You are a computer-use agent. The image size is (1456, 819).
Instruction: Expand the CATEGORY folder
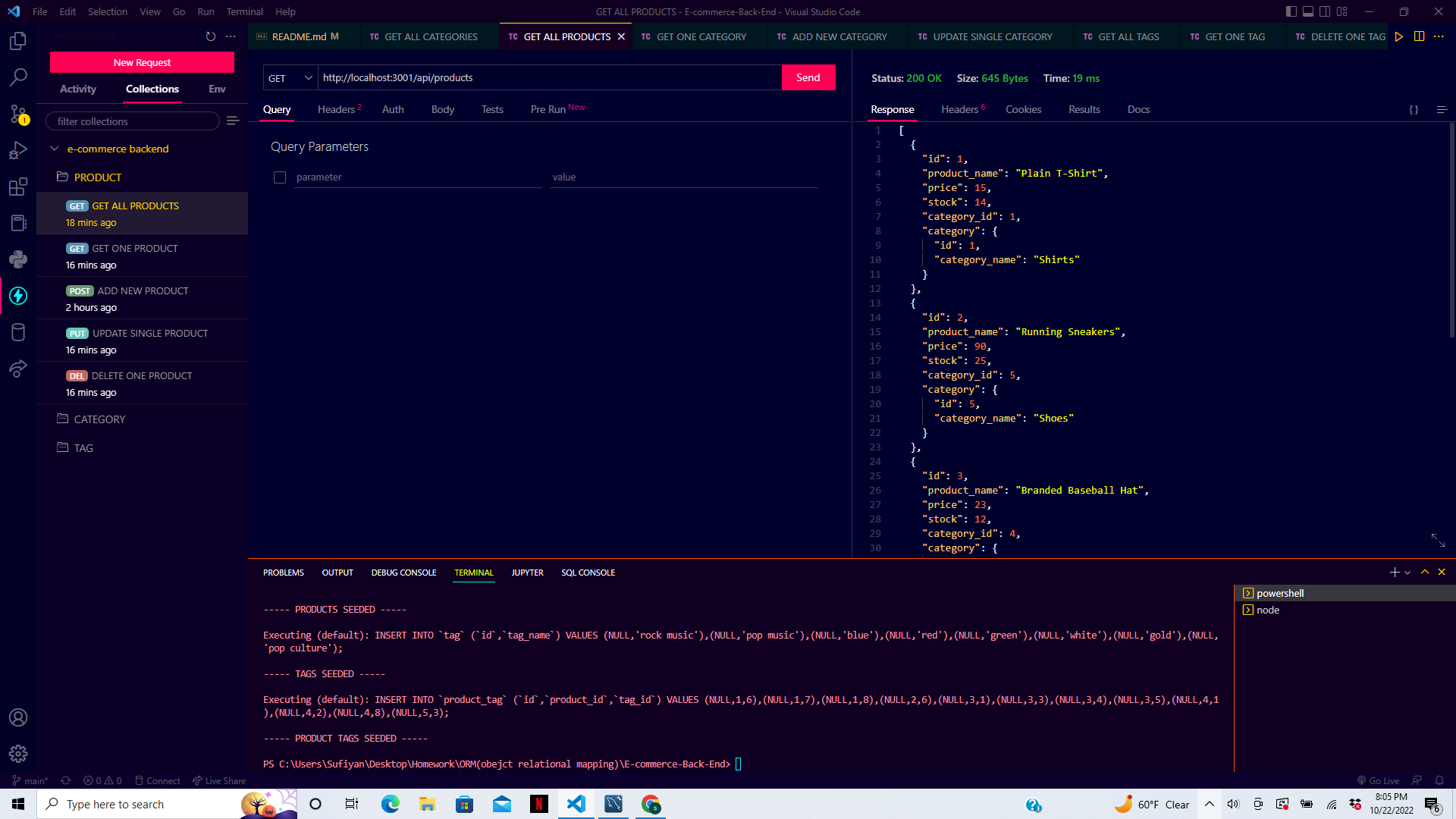tap(99, 419)
